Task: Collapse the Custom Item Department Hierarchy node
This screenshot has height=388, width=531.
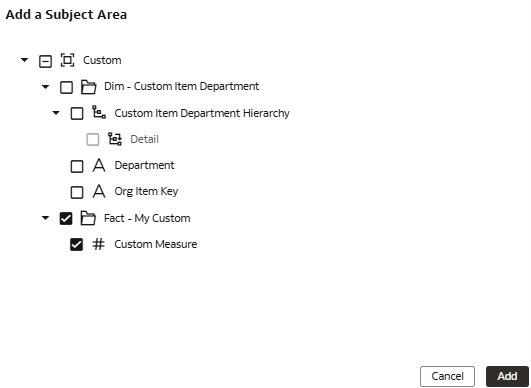Action: (x=56, y=113)
